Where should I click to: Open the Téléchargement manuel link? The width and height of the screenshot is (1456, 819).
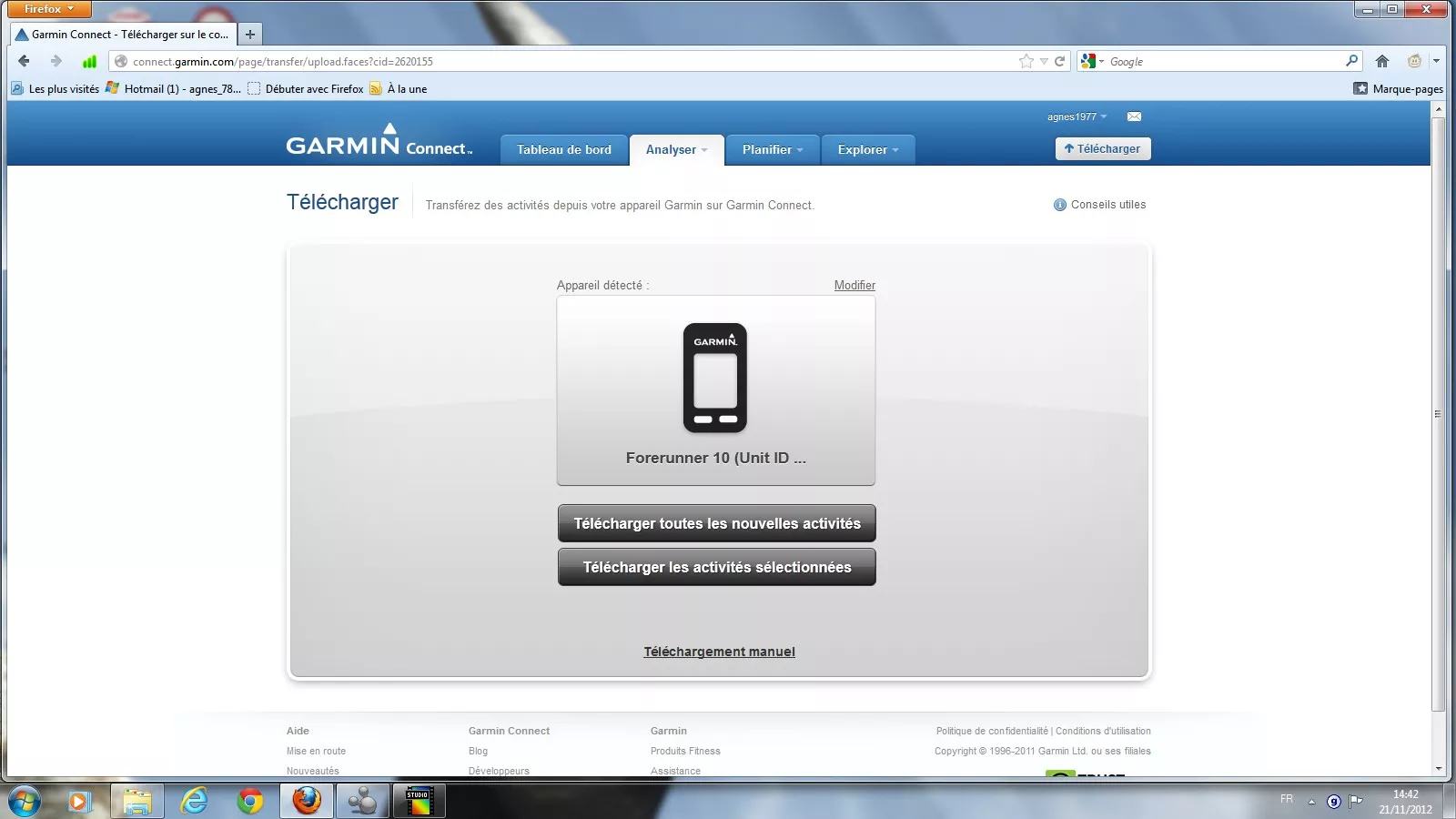coord(719,652)
